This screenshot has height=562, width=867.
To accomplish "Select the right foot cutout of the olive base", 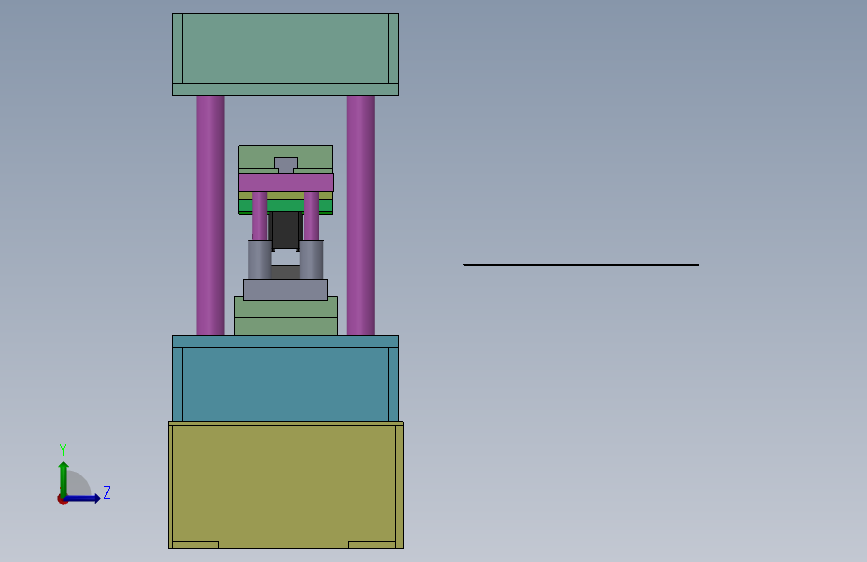I will point(372,545).
